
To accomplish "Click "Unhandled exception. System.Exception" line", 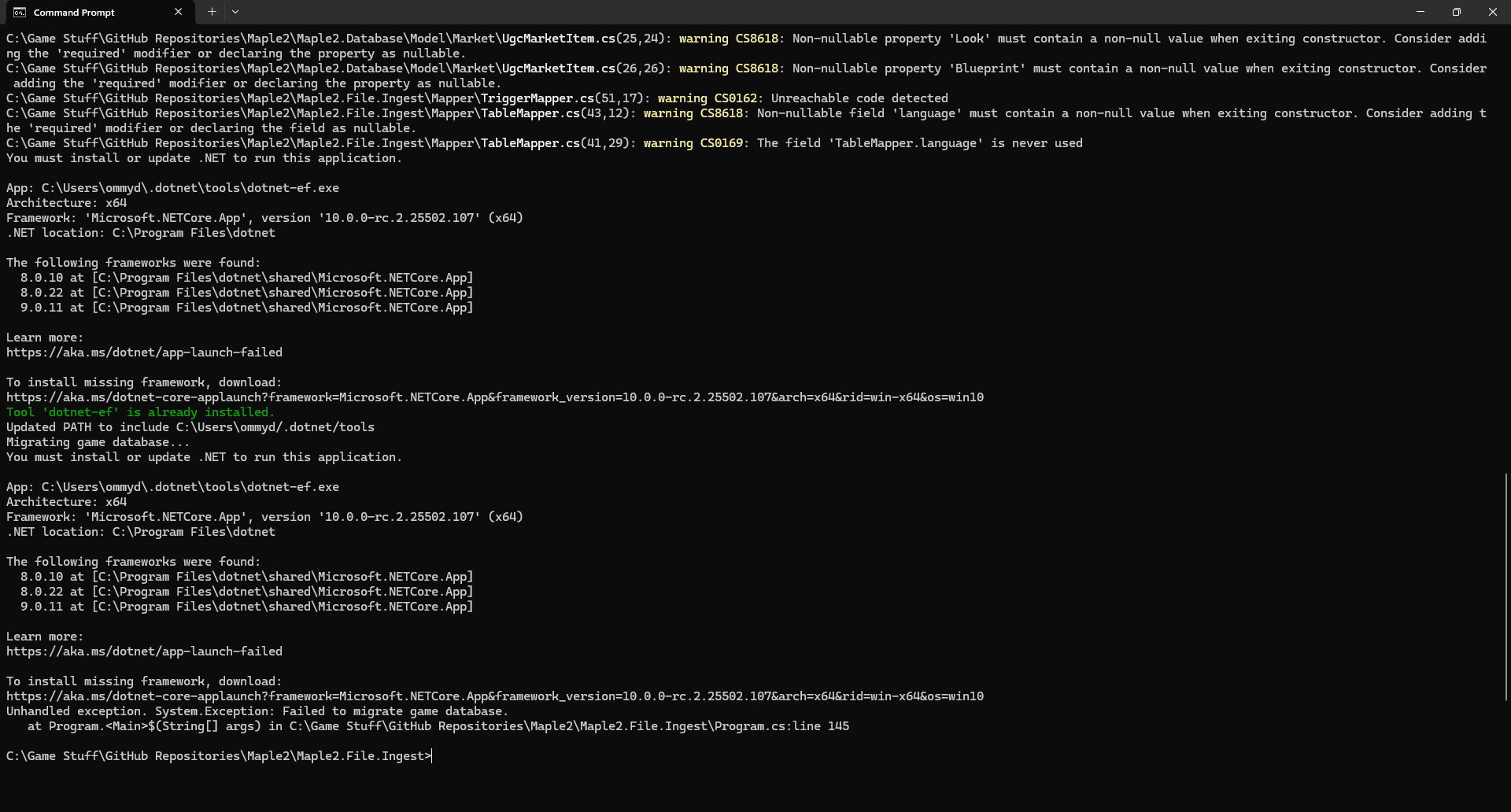I will tap(257, 711).
